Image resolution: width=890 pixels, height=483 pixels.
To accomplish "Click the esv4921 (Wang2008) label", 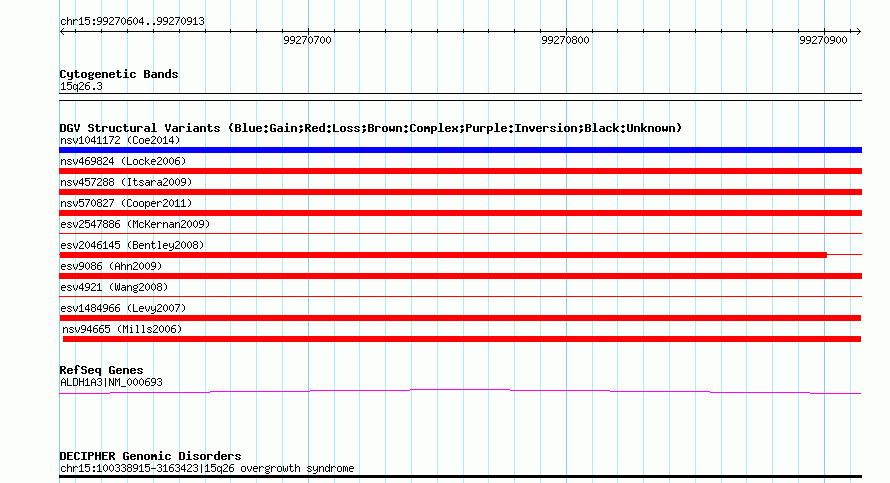I will pos(114,287).
